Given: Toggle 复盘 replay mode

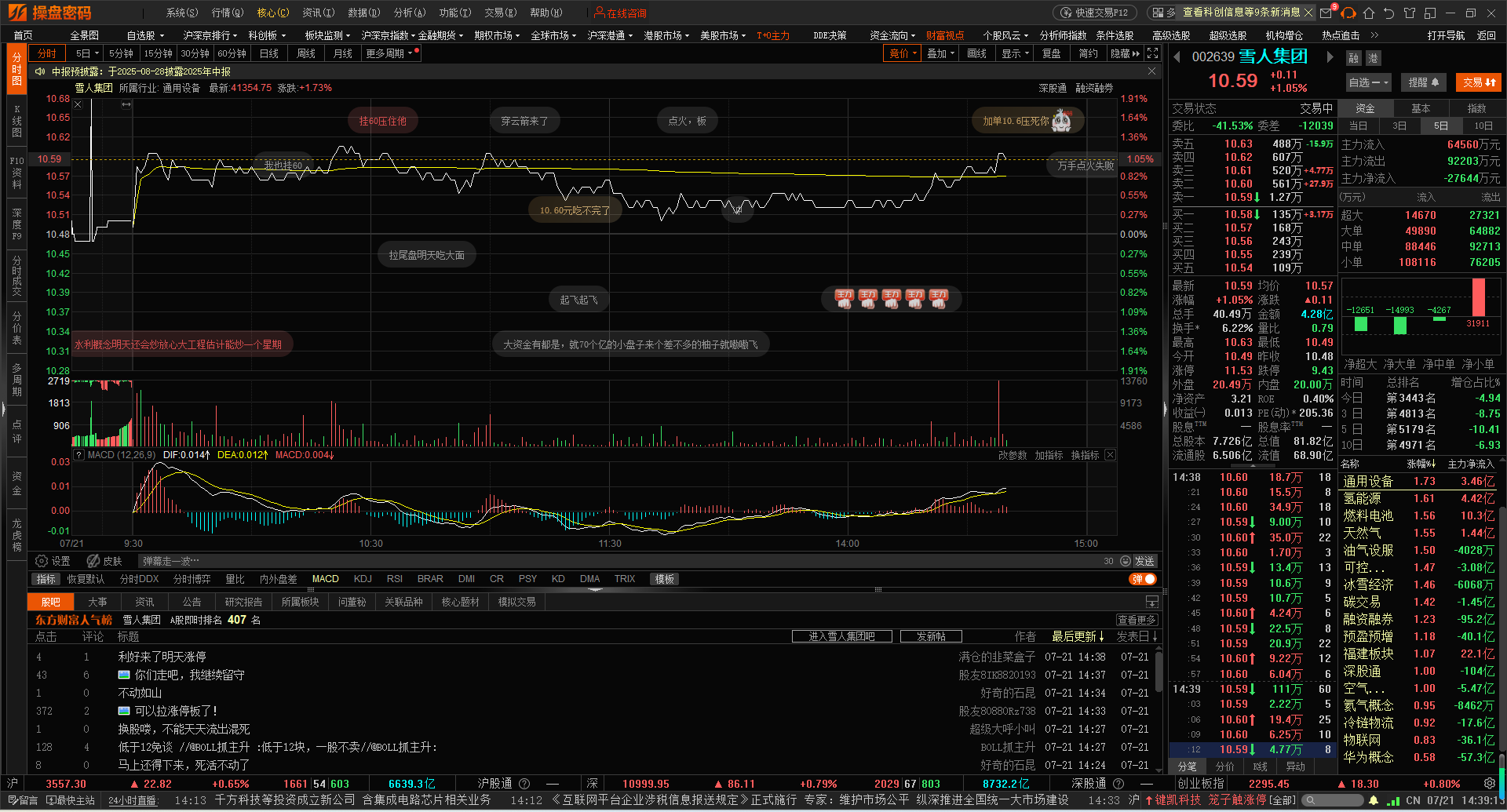Looking at the screenshot, I should pos(1051,53).
